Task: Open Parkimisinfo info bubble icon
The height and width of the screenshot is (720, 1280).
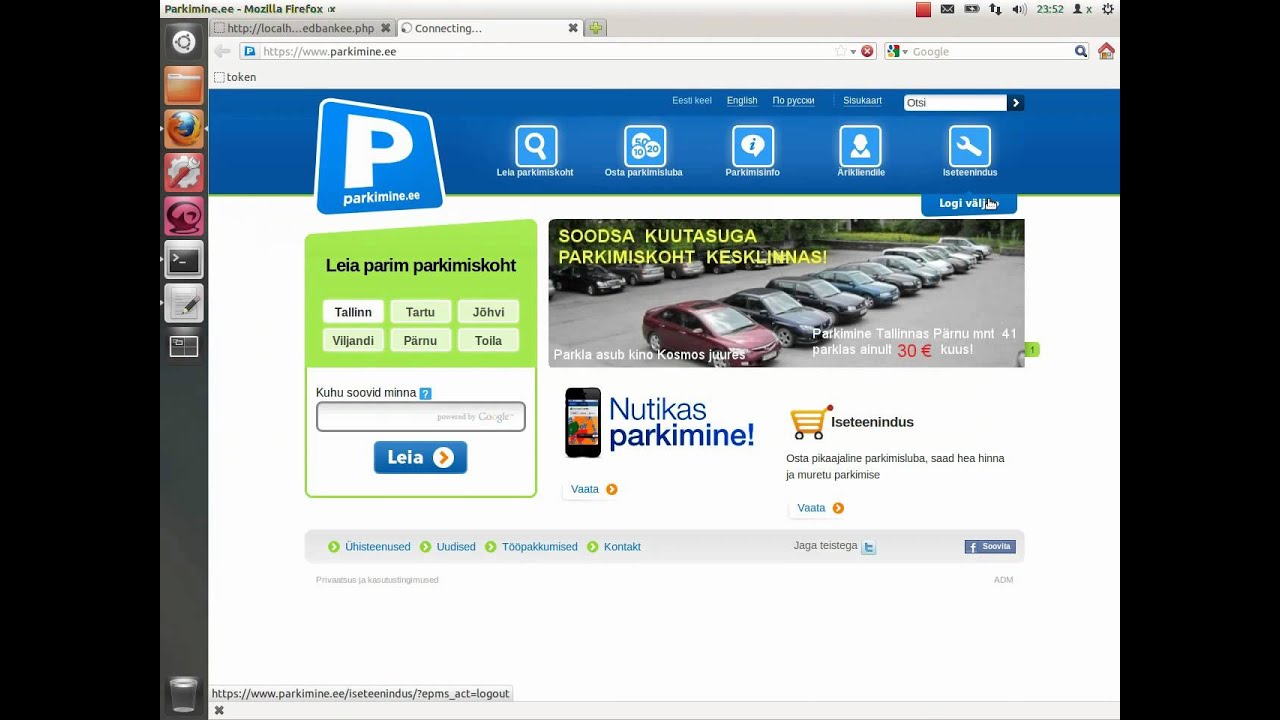Action: click(x=753, y=146)
